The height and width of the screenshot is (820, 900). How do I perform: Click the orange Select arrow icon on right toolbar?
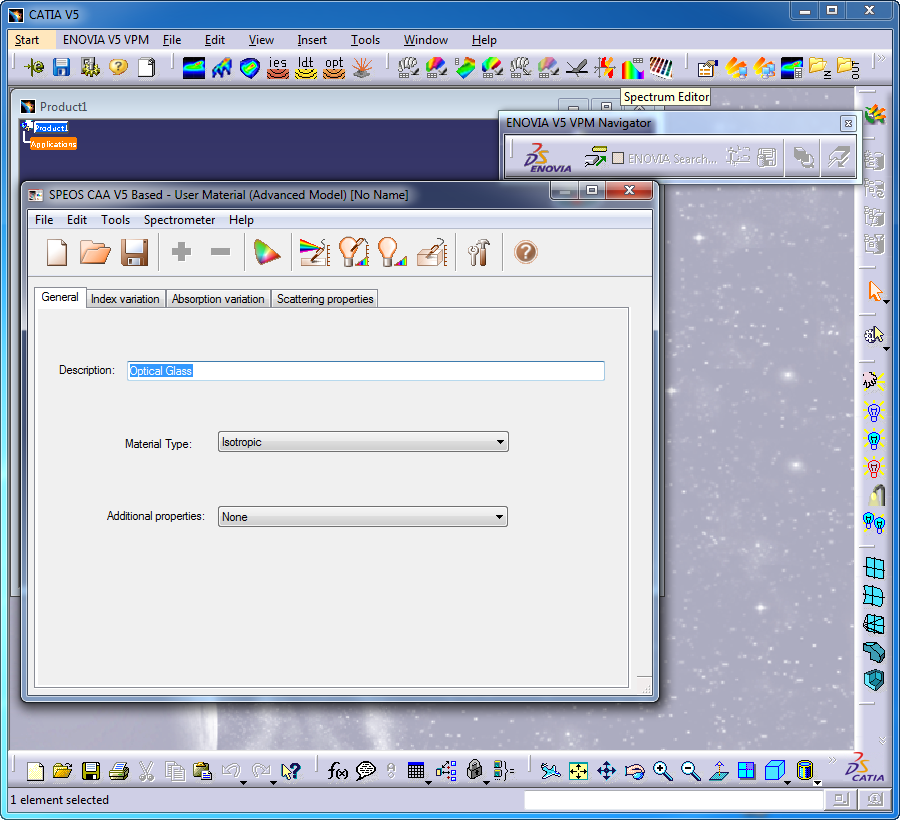point(875,291)
